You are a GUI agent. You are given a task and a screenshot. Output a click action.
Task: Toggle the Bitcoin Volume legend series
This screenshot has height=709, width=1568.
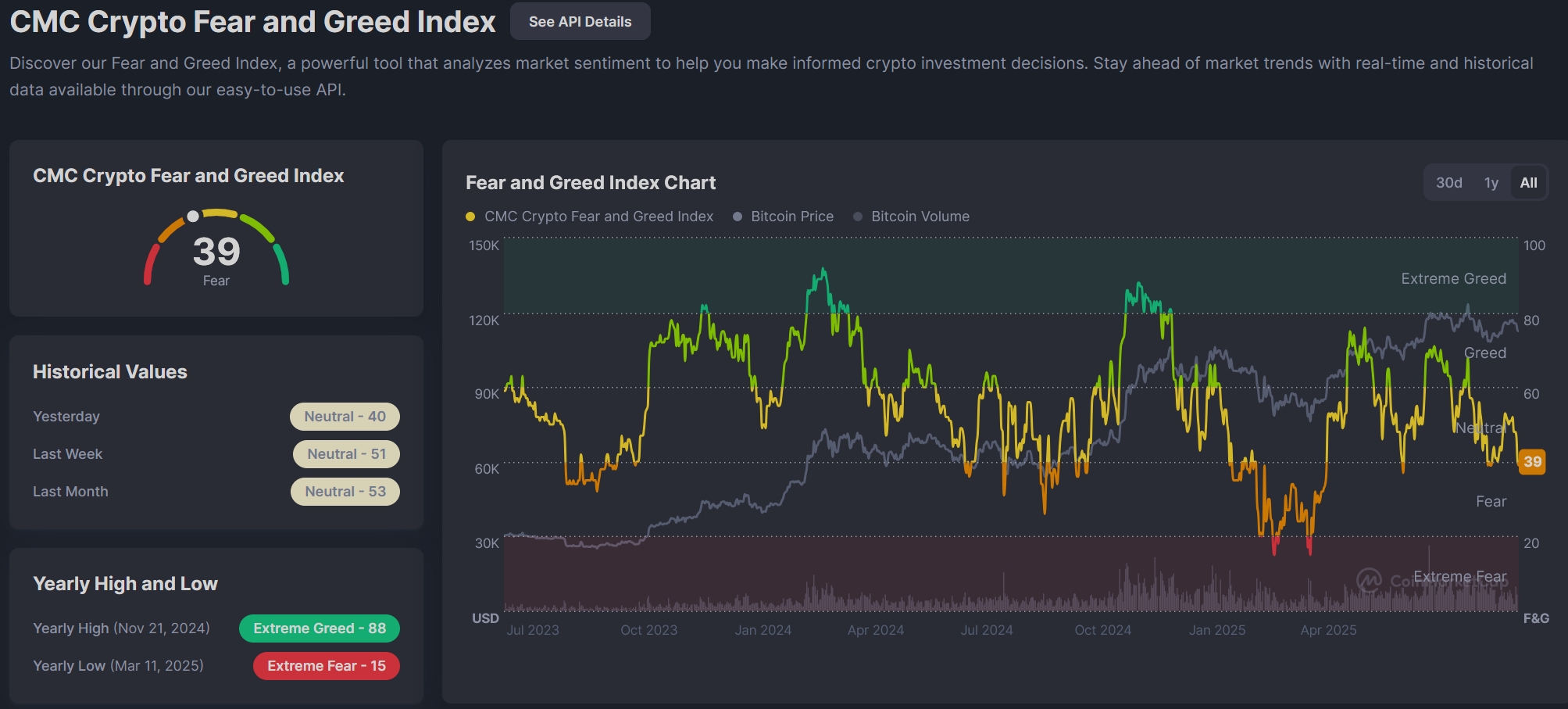pyautogui.click(x=912, y=217)
